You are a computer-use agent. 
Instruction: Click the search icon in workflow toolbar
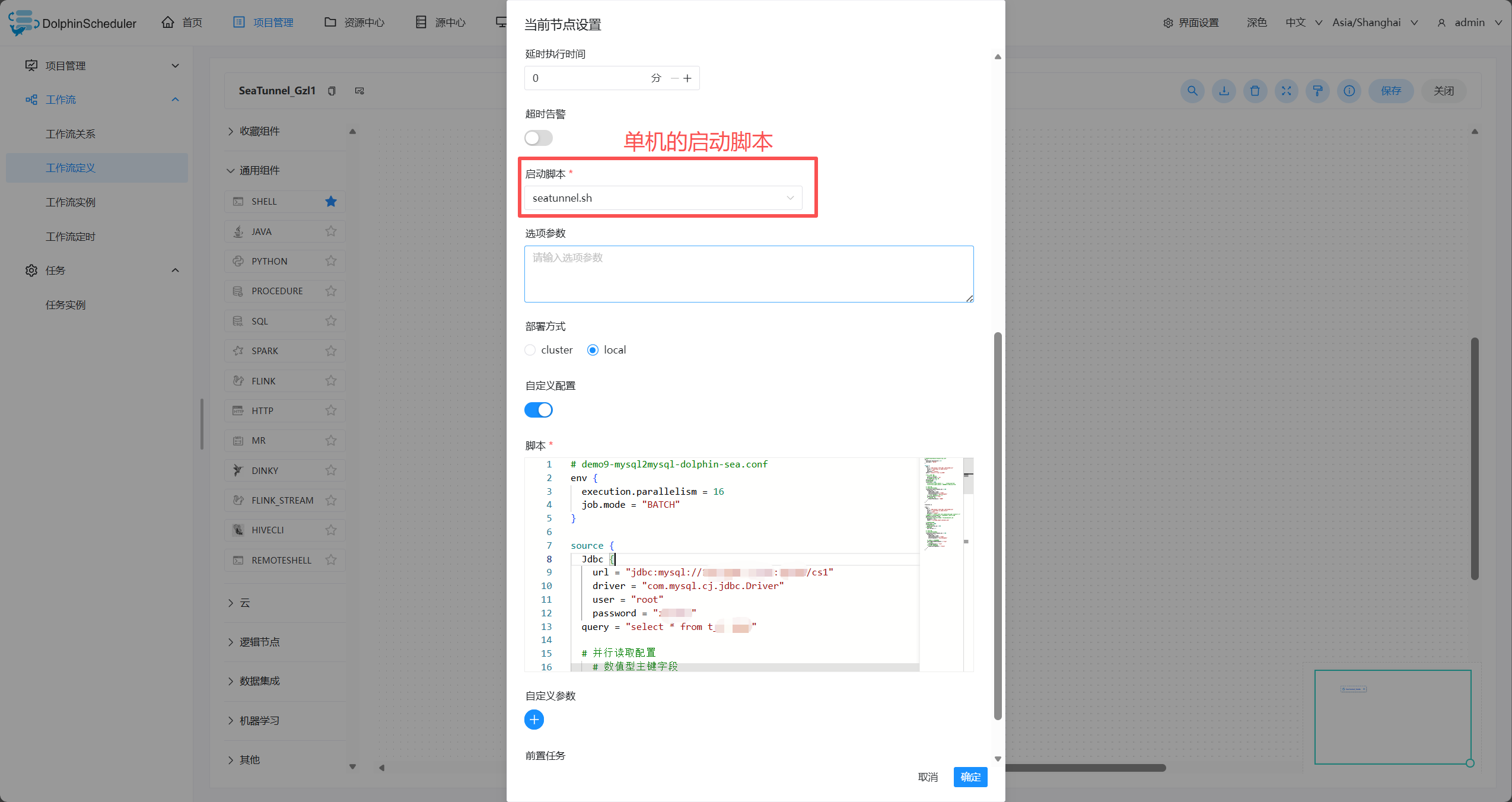tap(1192, 91)
